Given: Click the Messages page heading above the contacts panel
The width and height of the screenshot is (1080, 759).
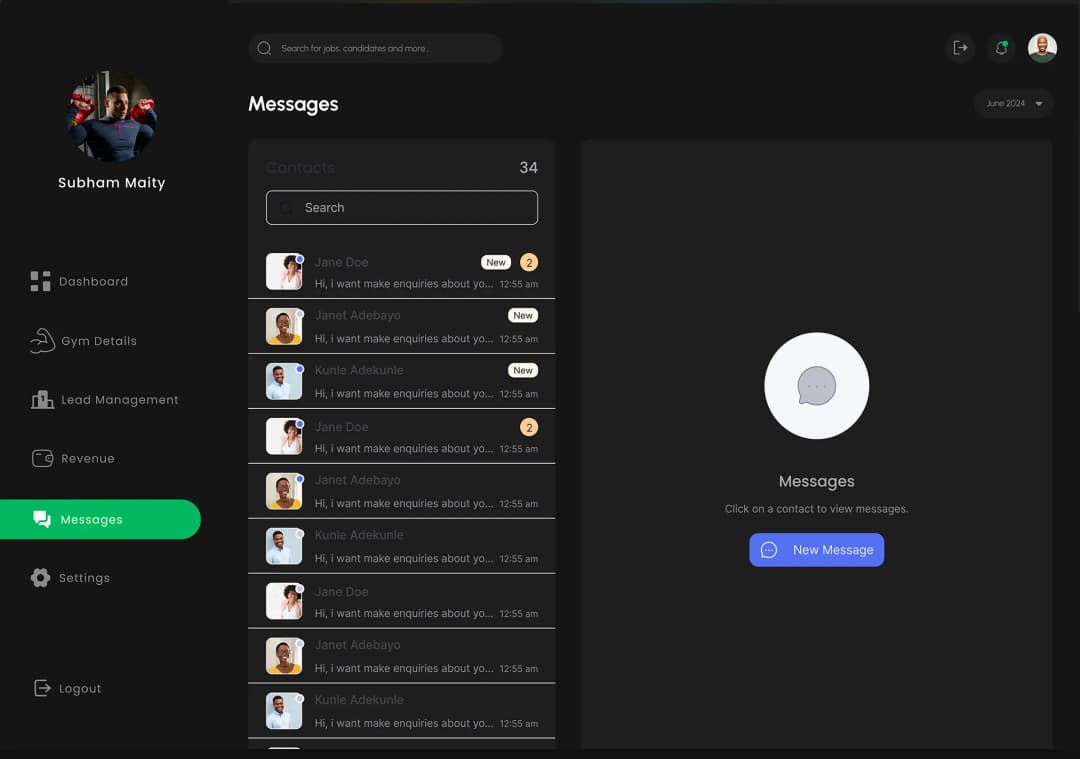Looking at the screenshot, I should tap(293, 104).
